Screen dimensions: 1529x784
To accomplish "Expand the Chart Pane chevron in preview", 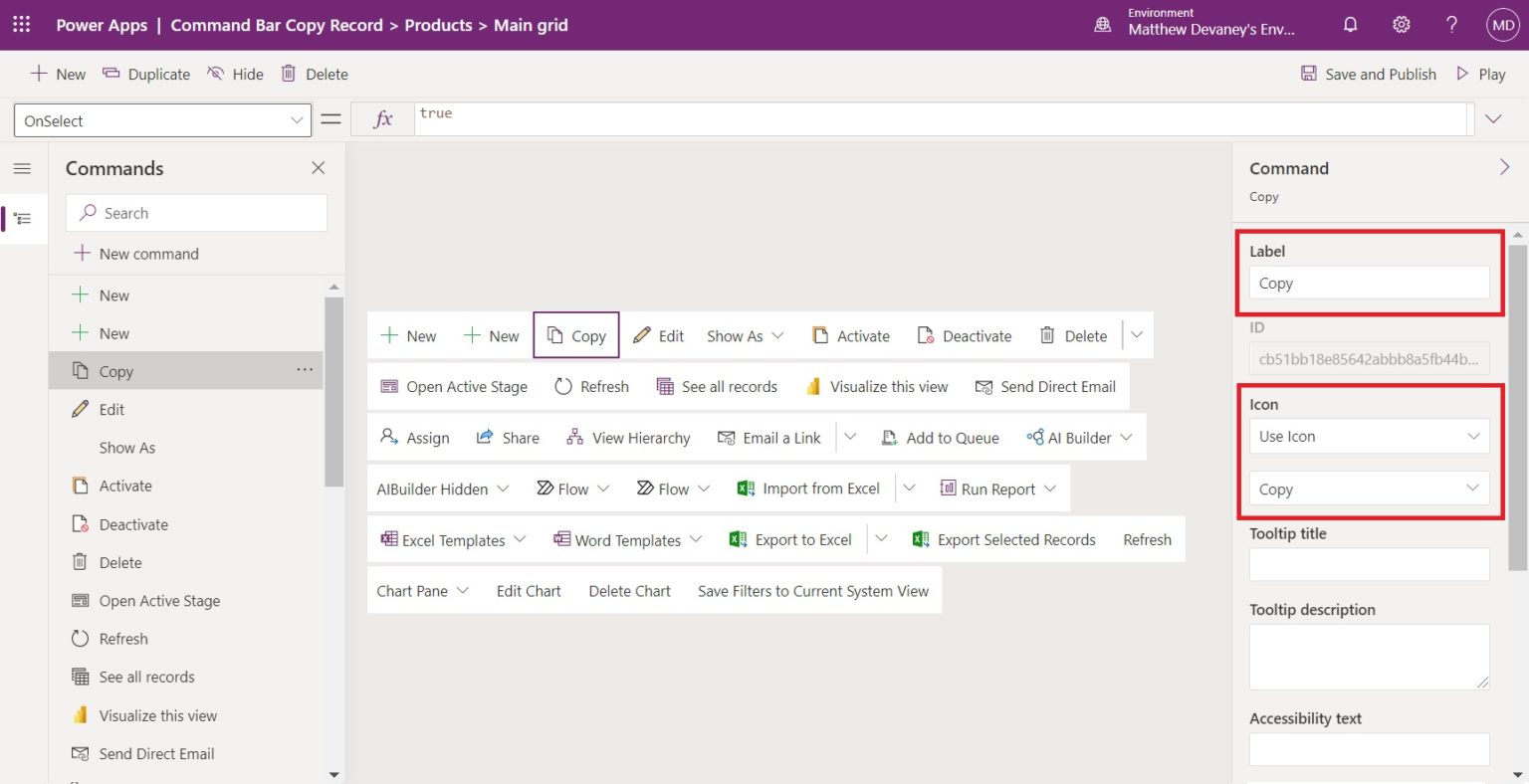I will [464, 590].
